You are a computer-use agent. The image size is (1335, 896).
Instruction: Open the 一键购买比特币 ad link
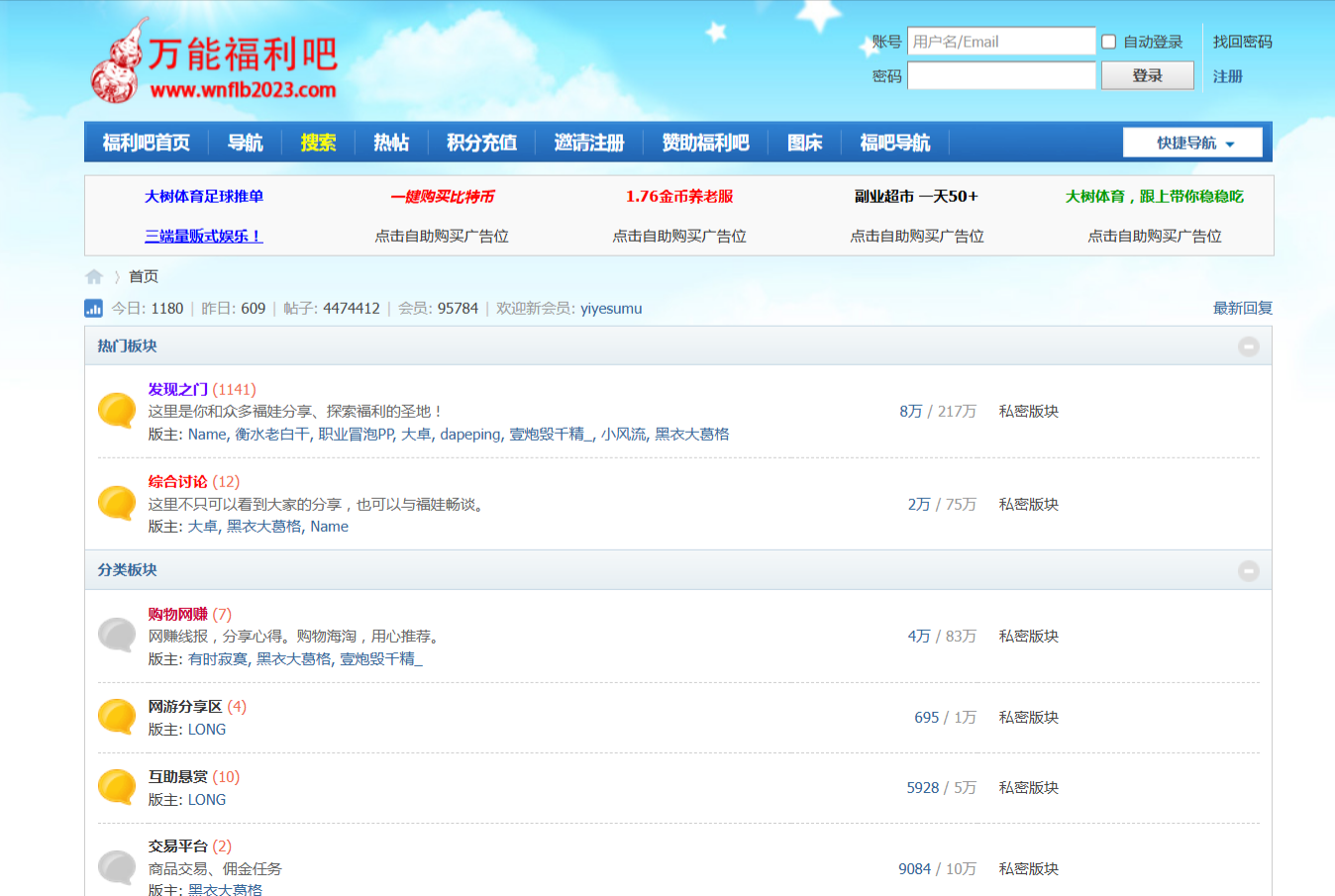[x=442, y=196]
